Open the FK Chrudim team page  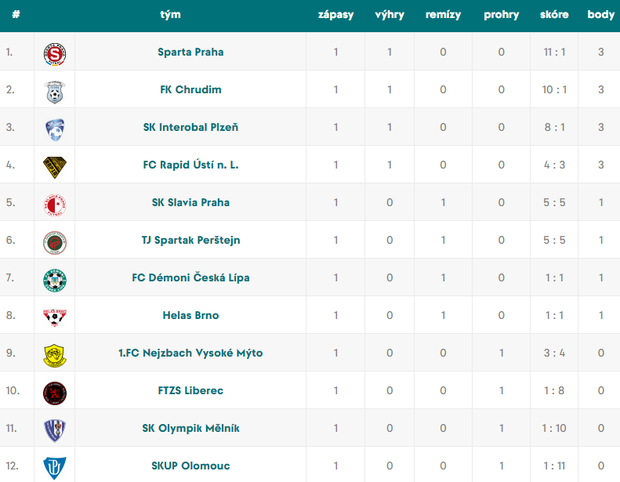(x=191, y=90)
